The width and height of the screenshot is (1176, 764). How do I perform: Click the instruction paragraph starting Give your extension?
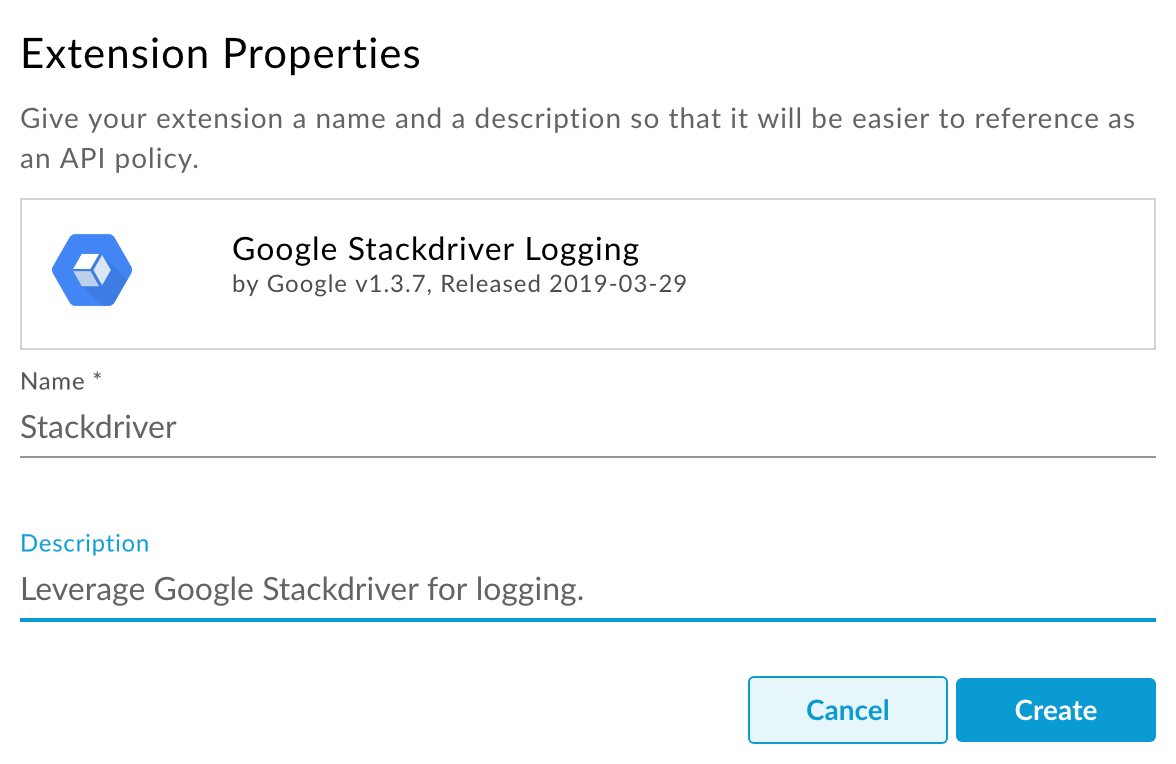click(578, 139)
